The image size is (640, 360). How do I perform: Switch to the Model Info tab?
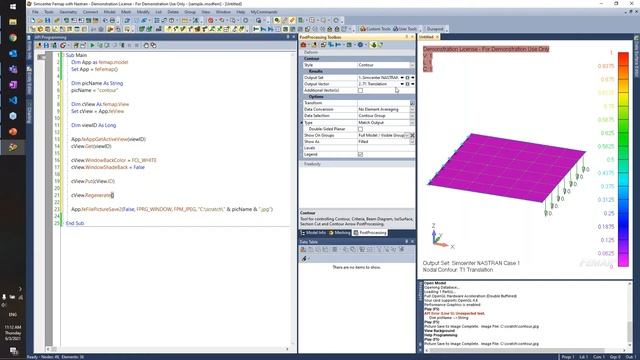click(313, 233)
